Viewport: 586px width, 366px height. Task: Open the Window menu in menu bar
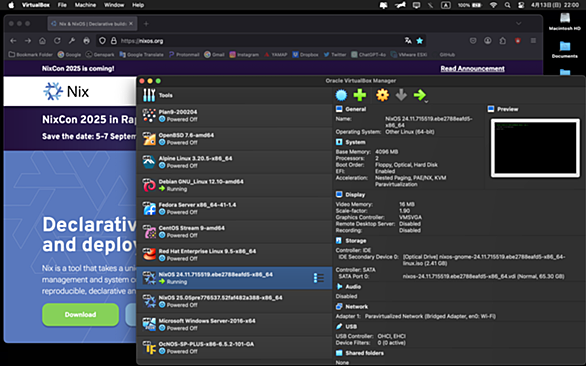click(114, 5)
